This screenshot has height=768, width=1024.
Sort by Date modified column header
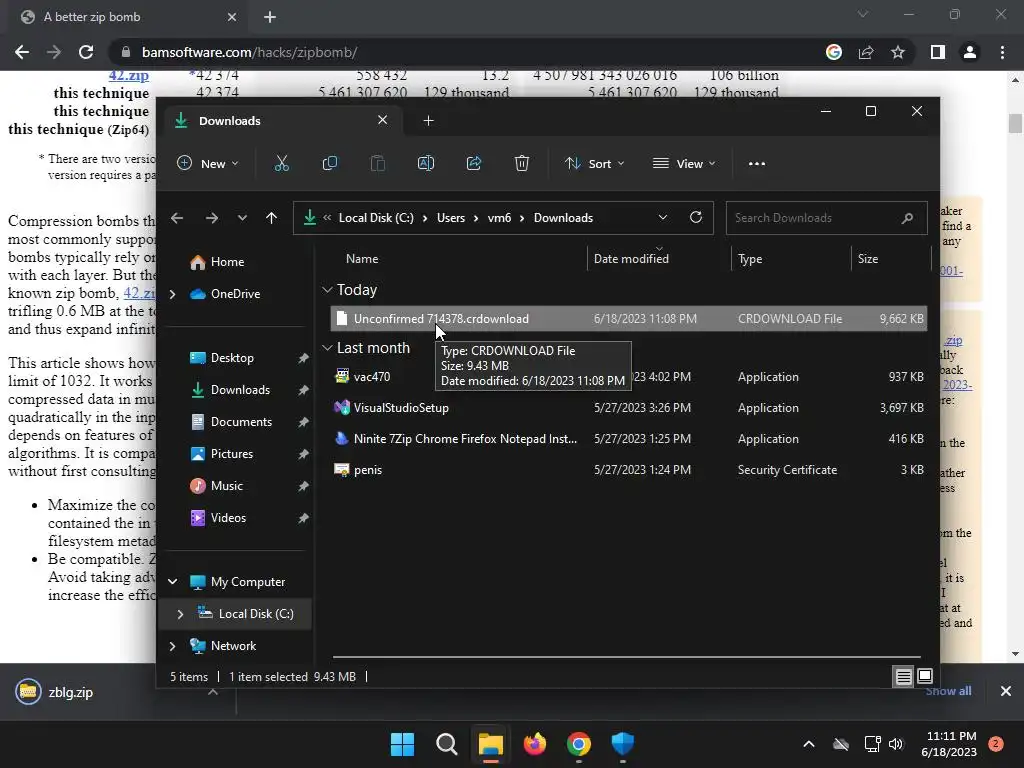pyautogui.click(x=631, y=259)
